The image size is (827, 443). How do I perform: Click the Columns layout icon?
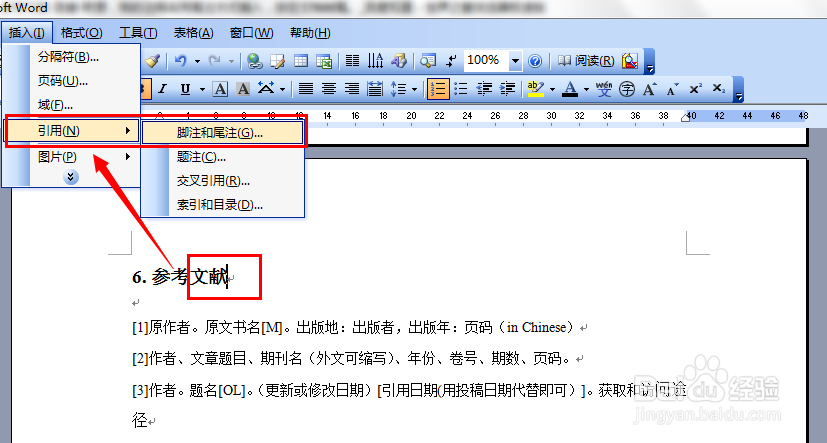tap(352, 61)
